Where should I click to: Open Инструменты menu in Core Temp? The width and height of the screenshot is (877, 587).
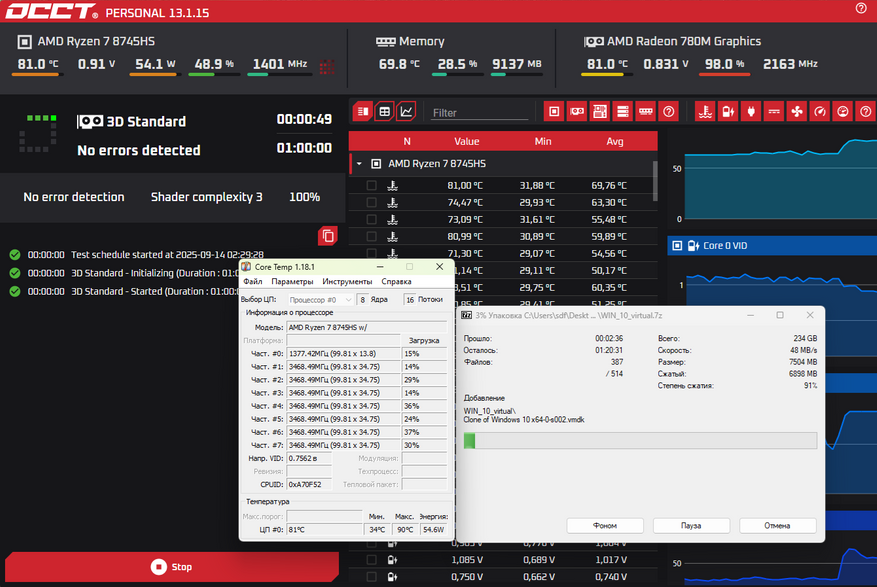(347, 281)
